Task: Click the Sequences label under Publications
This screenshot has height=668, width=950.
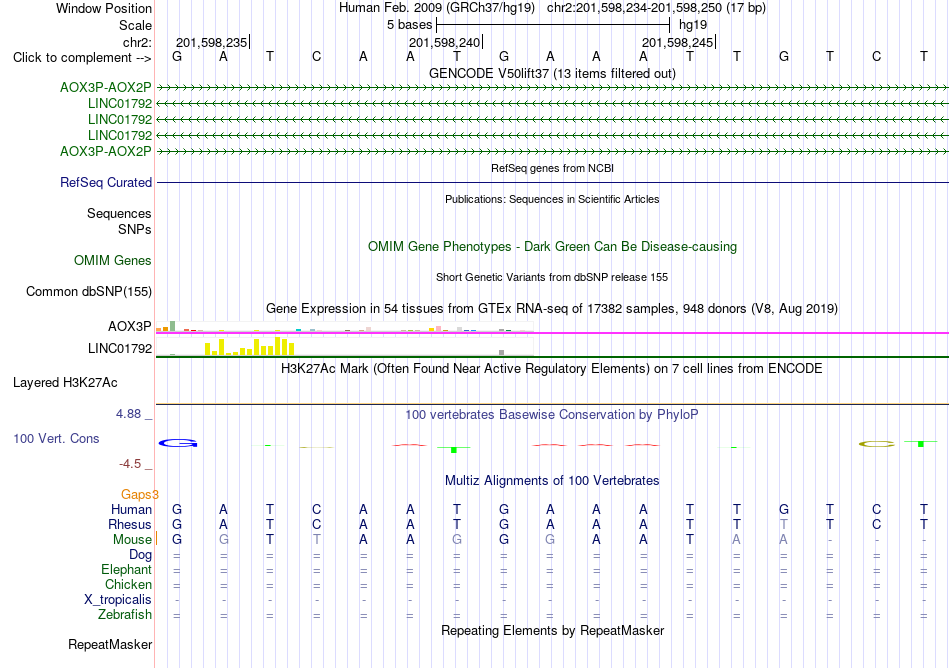Action: [x=119, y=213]
